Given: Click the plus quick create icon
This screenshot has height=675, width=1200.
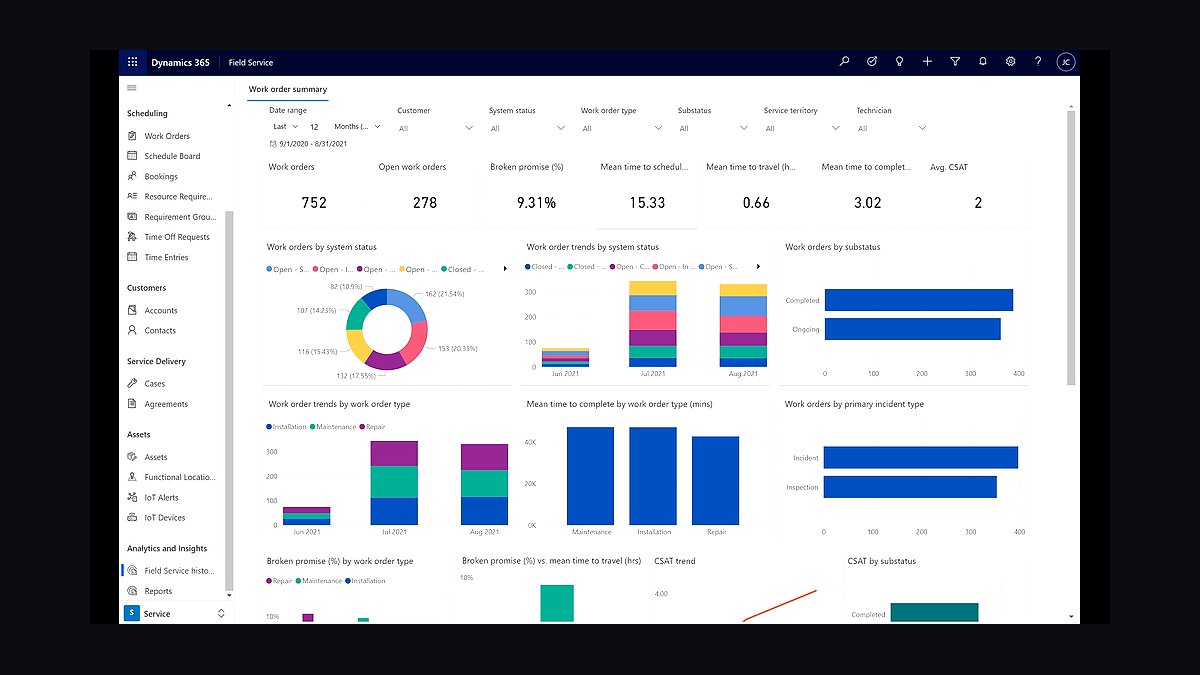Looking at the screenshot, I should (927, 62).
